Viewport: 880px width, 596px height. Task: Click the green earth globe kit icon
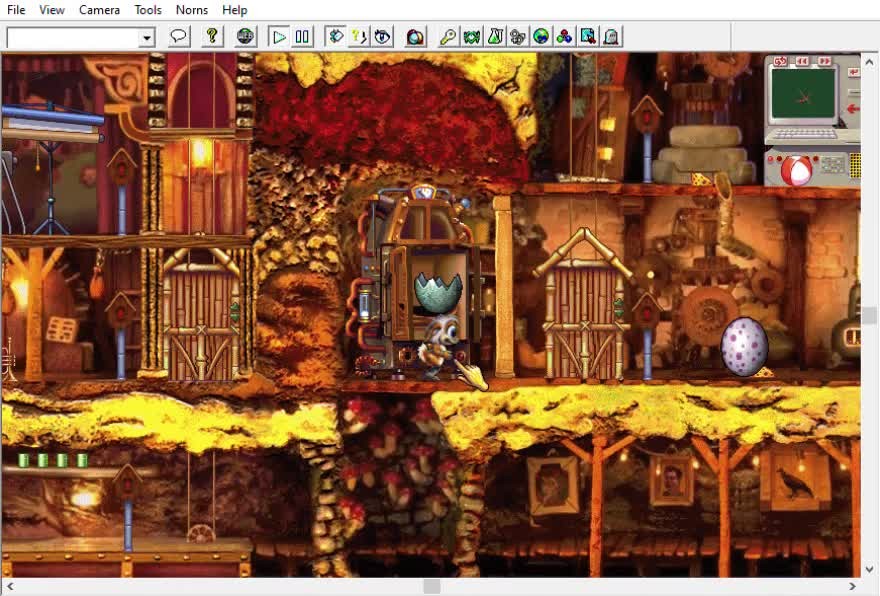click(541, 37)
